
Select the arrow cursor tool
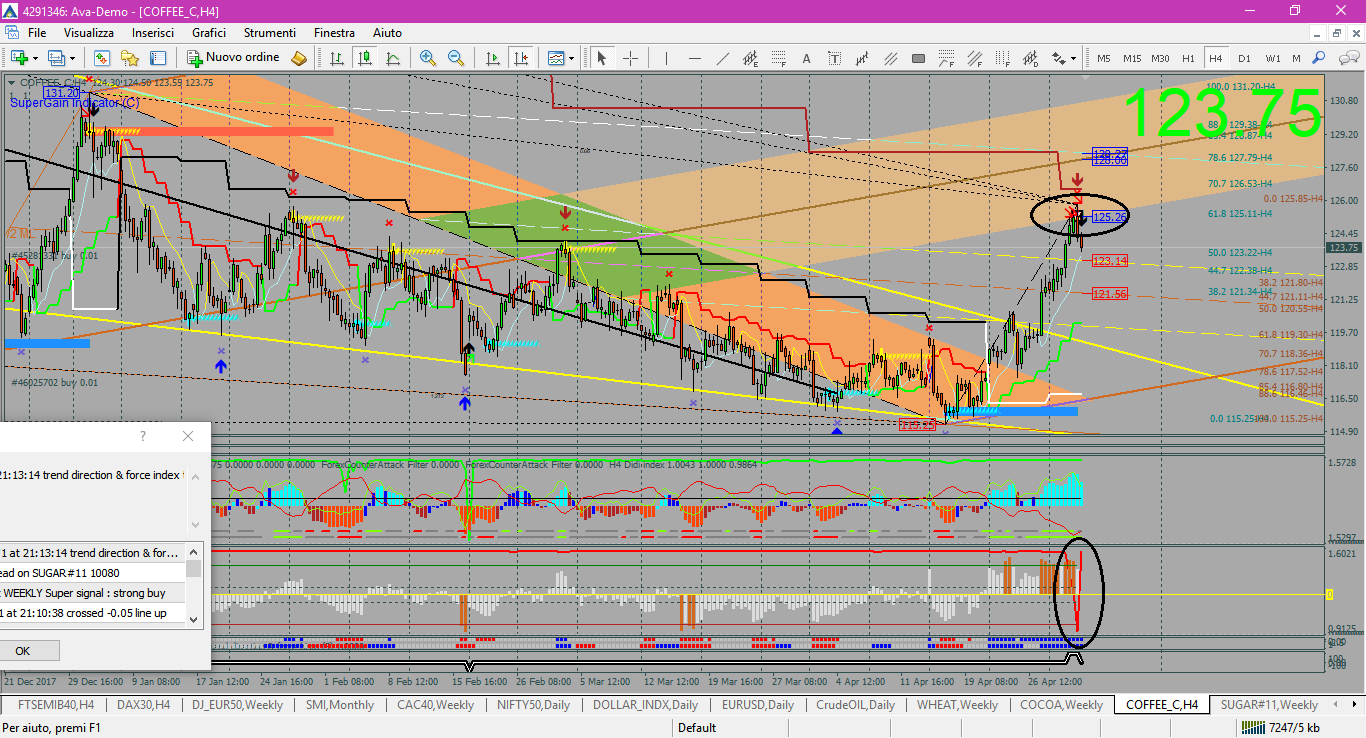click(601, 58)
